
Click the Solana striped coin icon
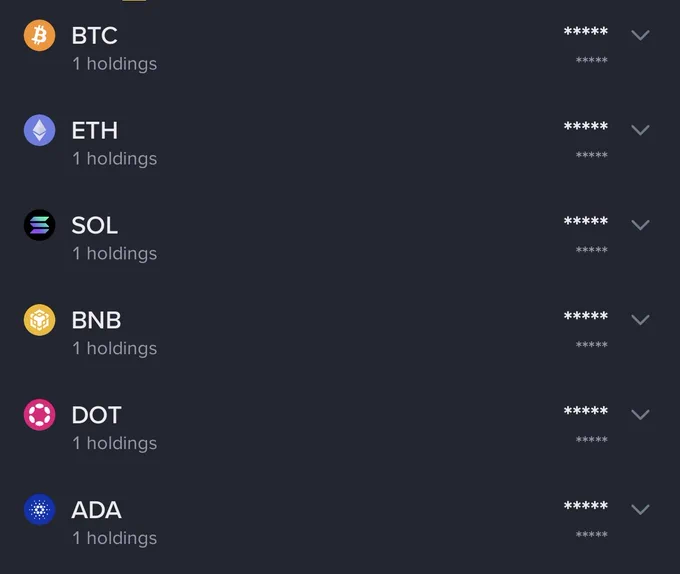point(39,225)
